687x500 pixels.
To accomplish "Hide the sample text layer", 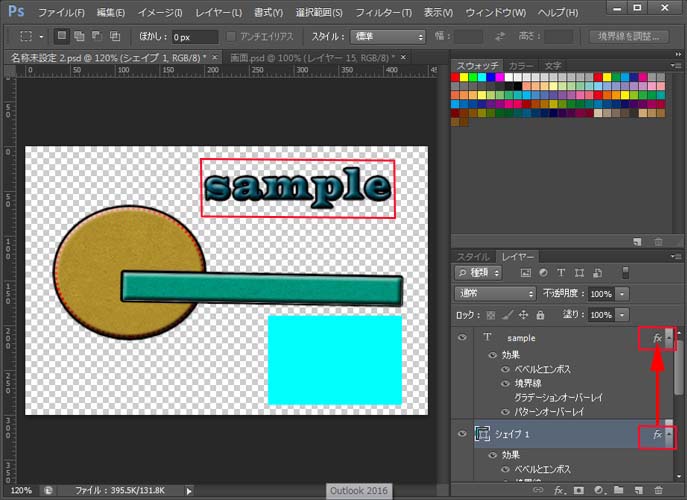I will 462,338.
